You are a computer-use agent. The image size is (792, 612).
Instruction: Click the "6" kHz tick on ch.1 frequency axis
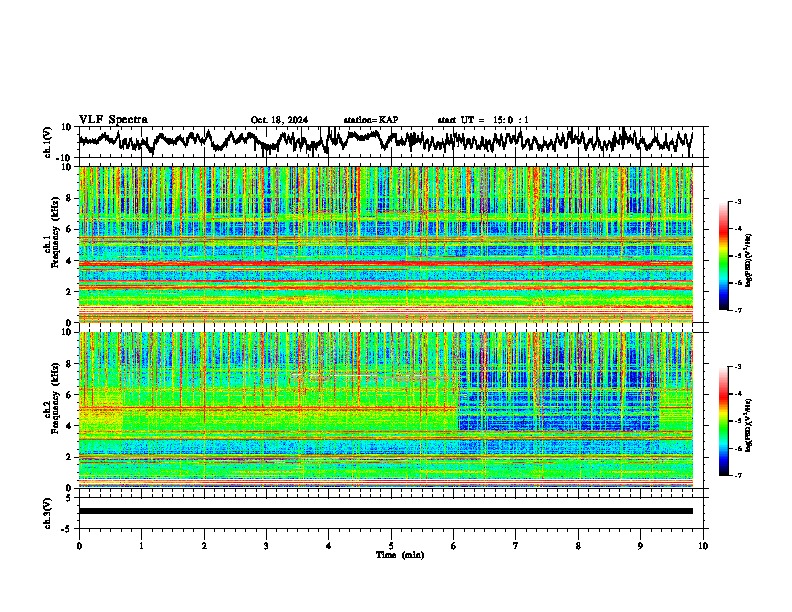69,229
